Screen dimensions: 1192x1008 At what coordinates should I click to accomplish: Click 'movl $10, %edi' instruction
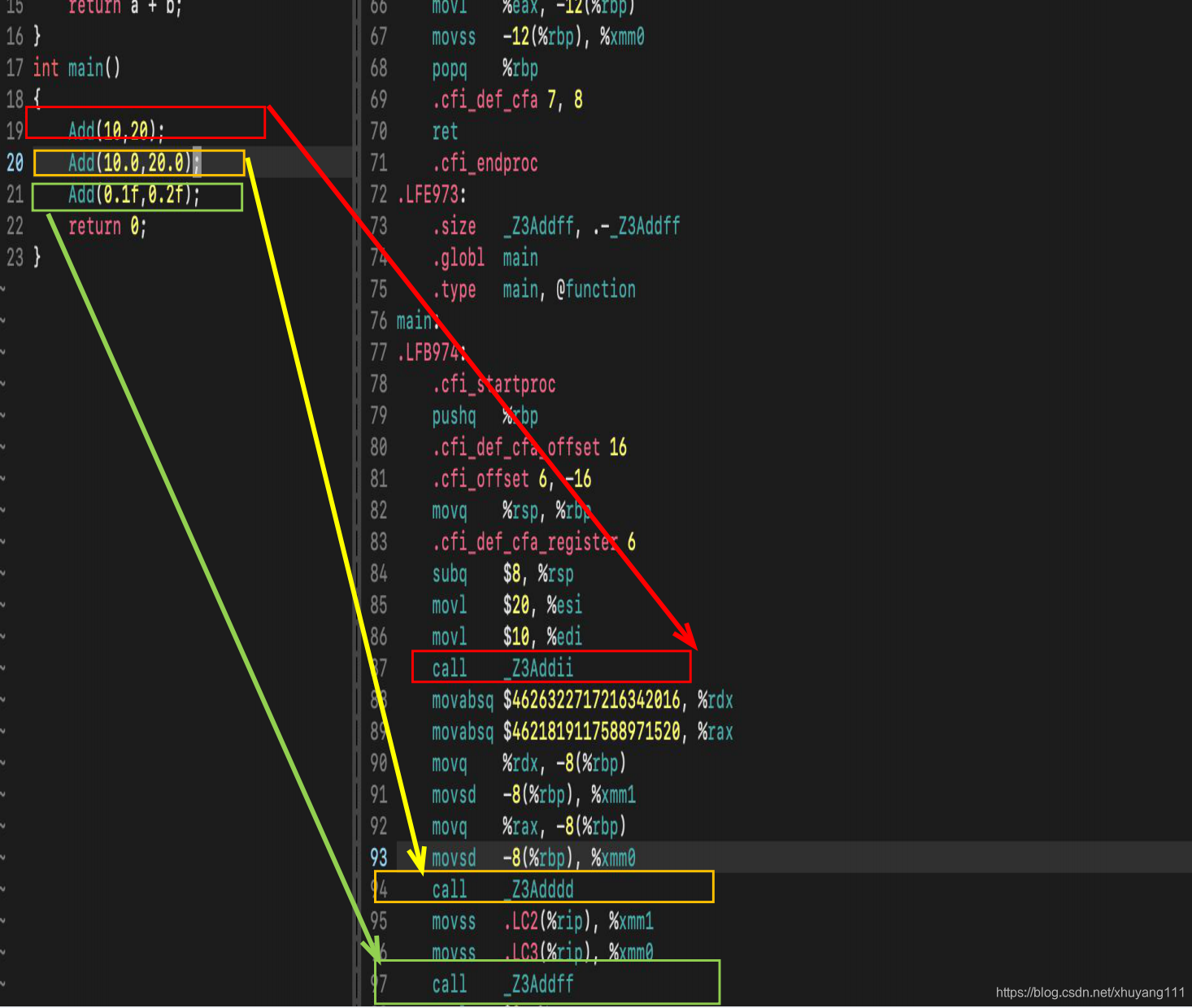click(507, 637)
